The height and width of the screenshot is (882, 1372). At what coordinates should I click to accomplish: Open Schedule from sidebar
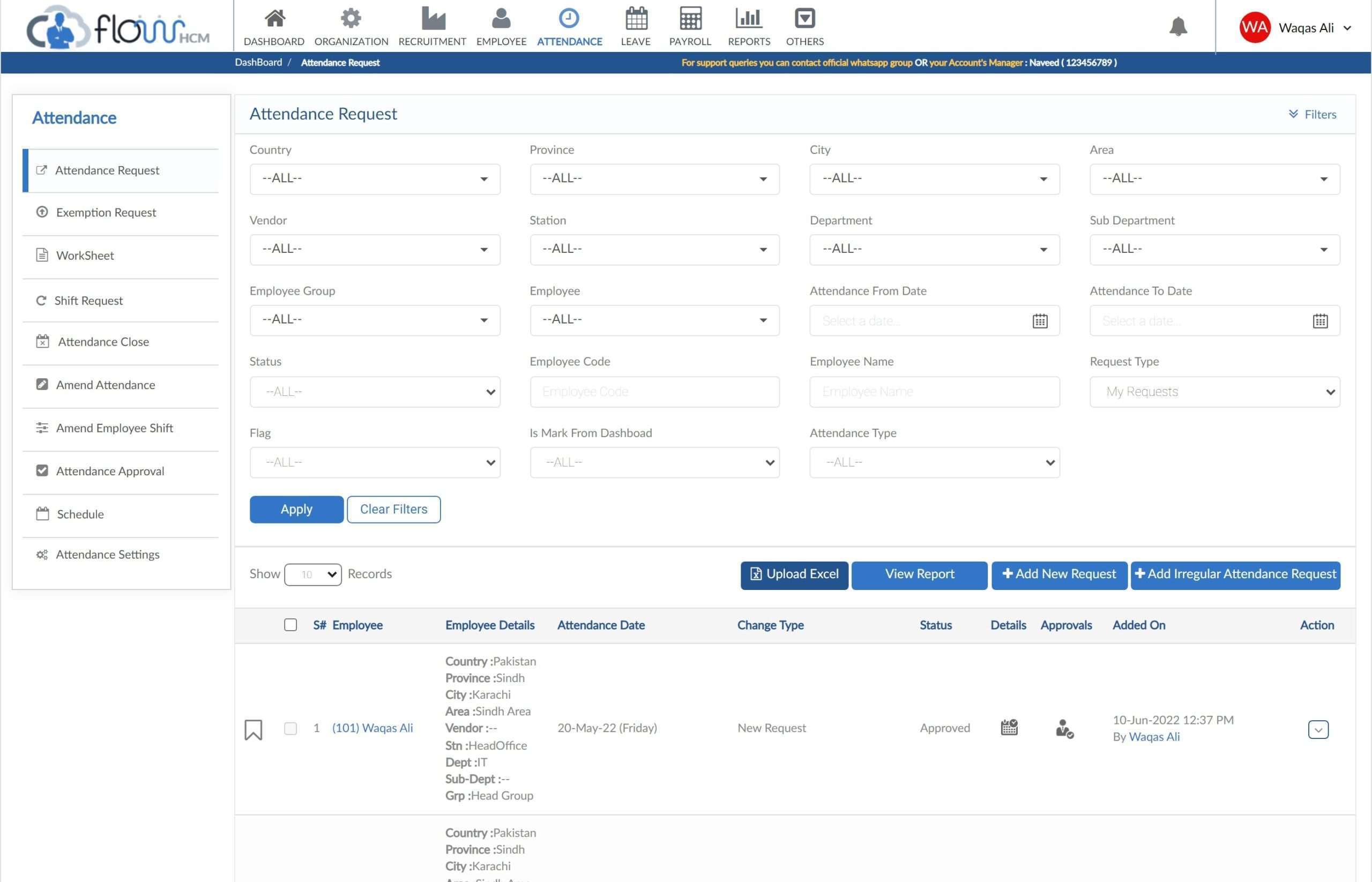click(x=121, y=514)
